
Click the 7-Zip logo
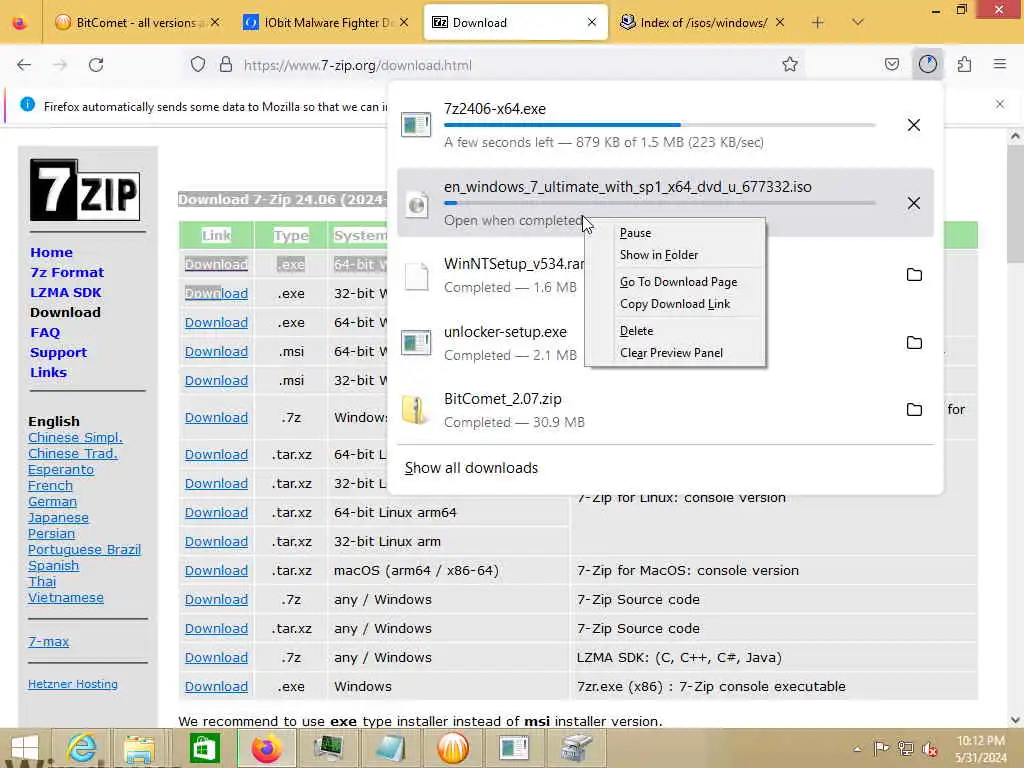[x=85, y=189]
